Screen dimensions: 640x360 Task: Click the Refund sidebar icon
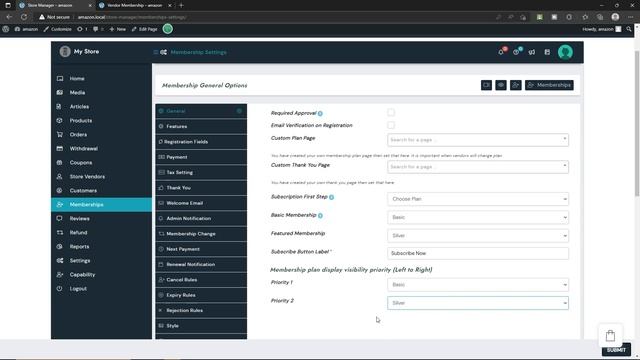(60, 233)
